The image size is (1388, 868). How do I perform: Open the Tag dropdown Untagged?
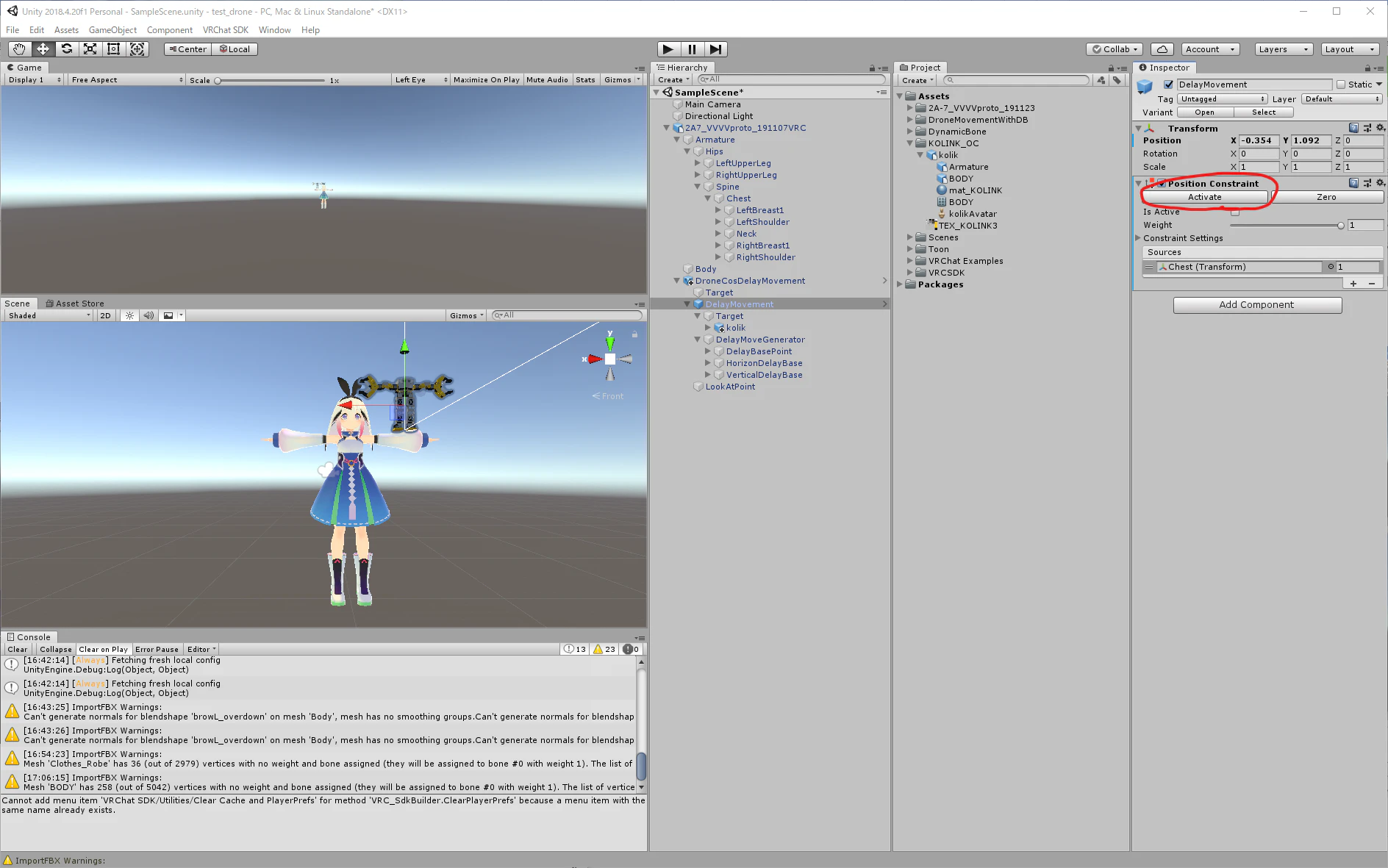coord(1223,98)
